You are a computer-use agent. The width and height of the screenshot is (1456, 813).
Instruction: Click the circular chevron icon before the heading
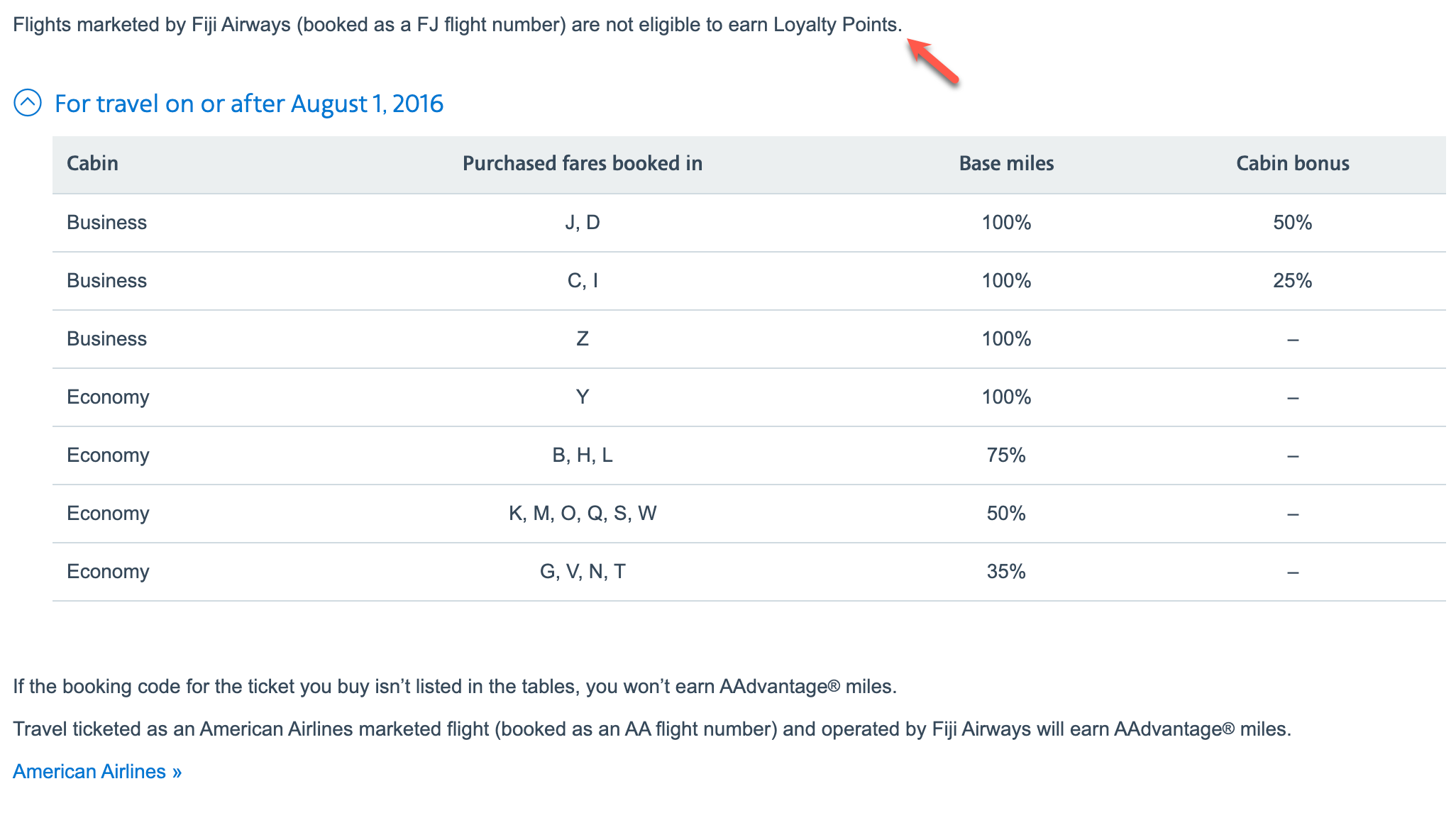28,104
